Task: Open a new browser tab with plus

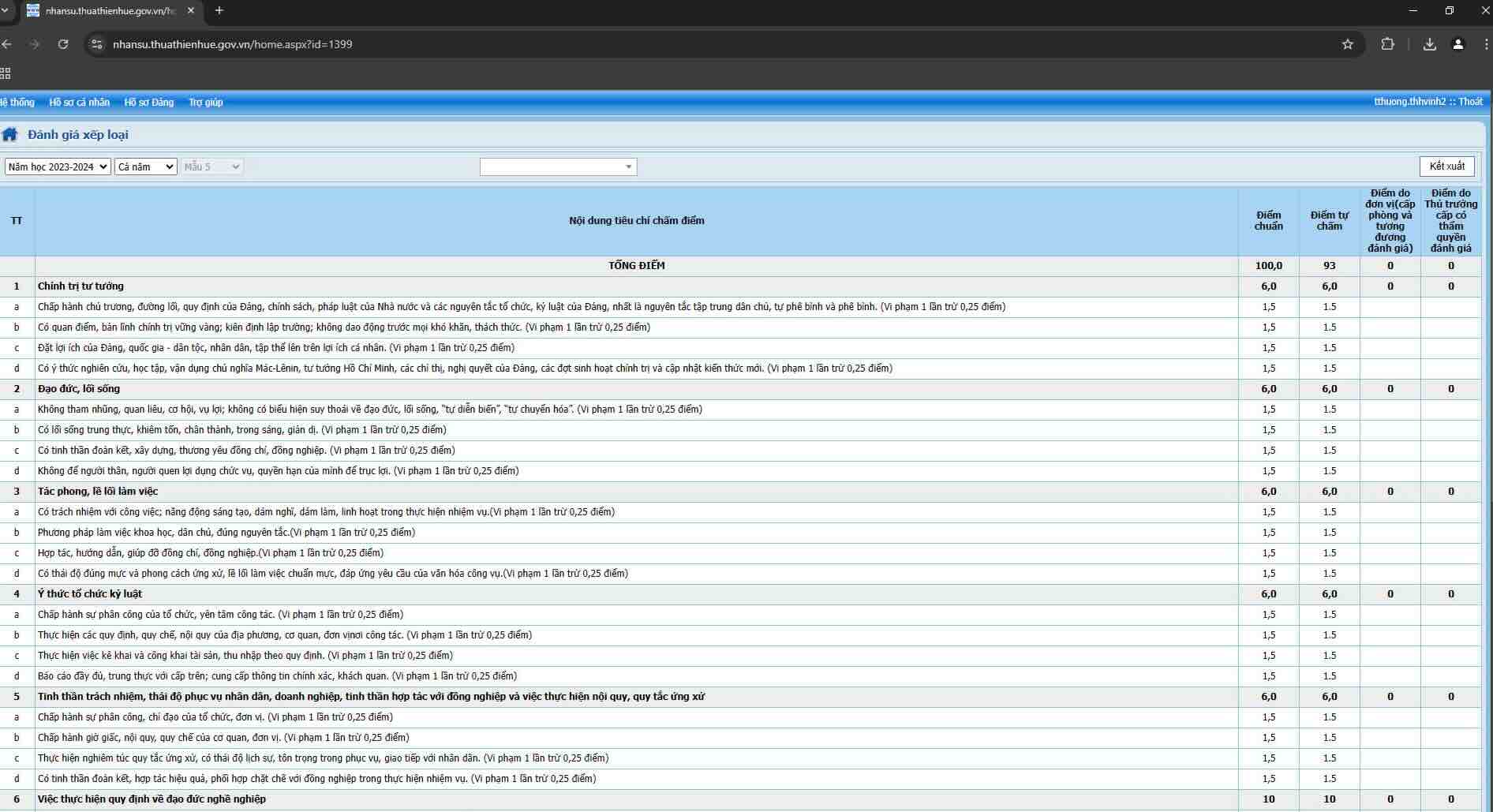Action: coord(219,10)
